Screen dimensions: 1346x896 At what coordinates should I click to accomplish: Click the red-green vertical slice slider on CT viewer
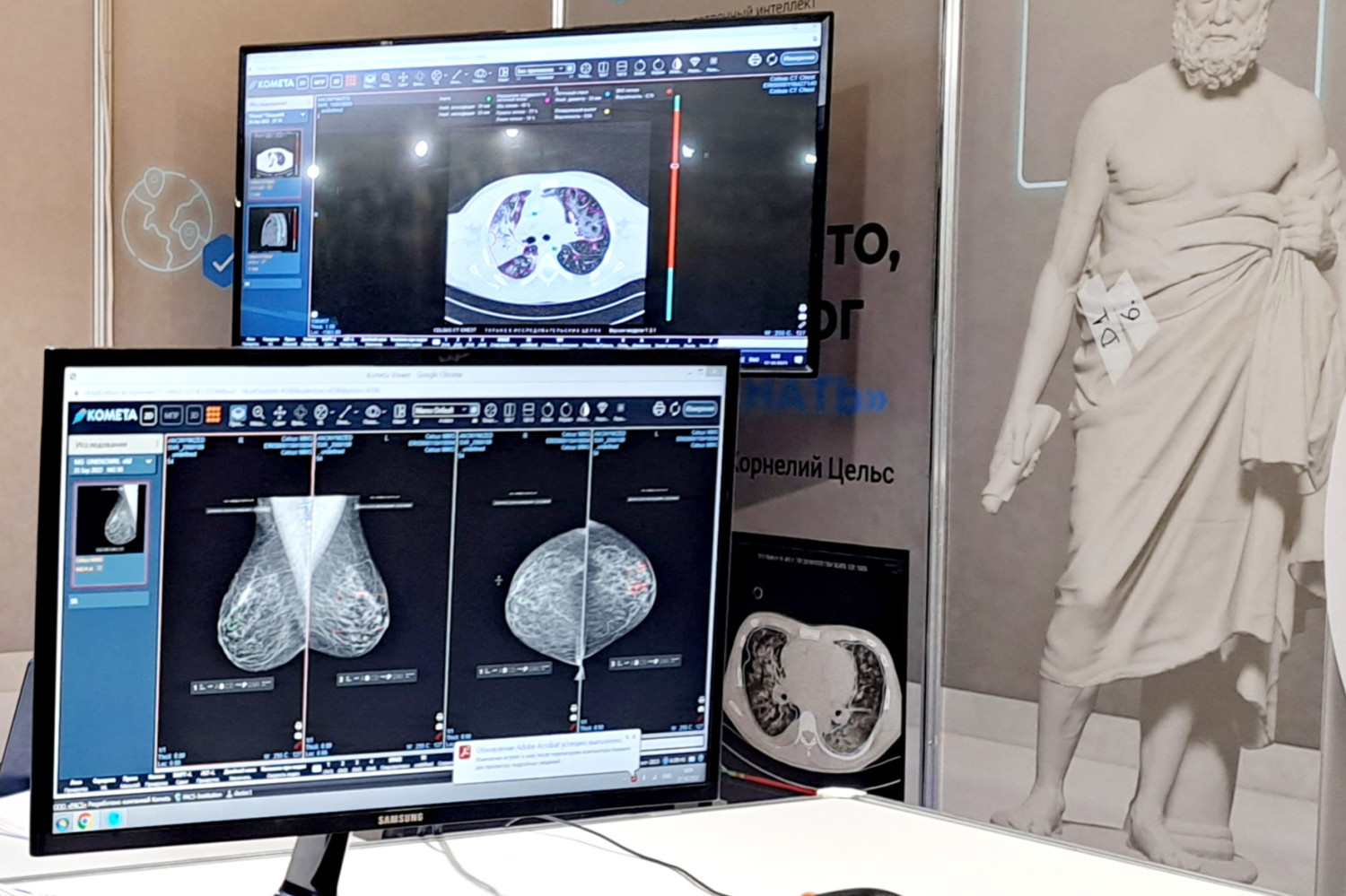[674, 206]
